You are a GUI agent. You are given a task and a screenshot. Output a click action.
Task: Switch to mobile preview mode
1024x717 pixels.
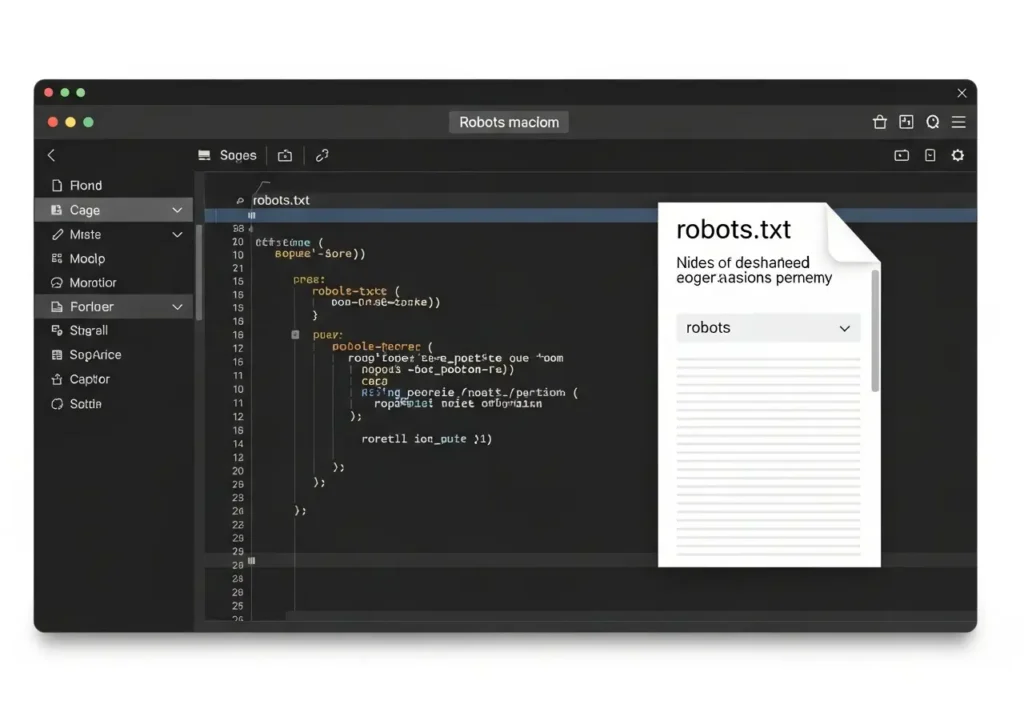point(929,155)
